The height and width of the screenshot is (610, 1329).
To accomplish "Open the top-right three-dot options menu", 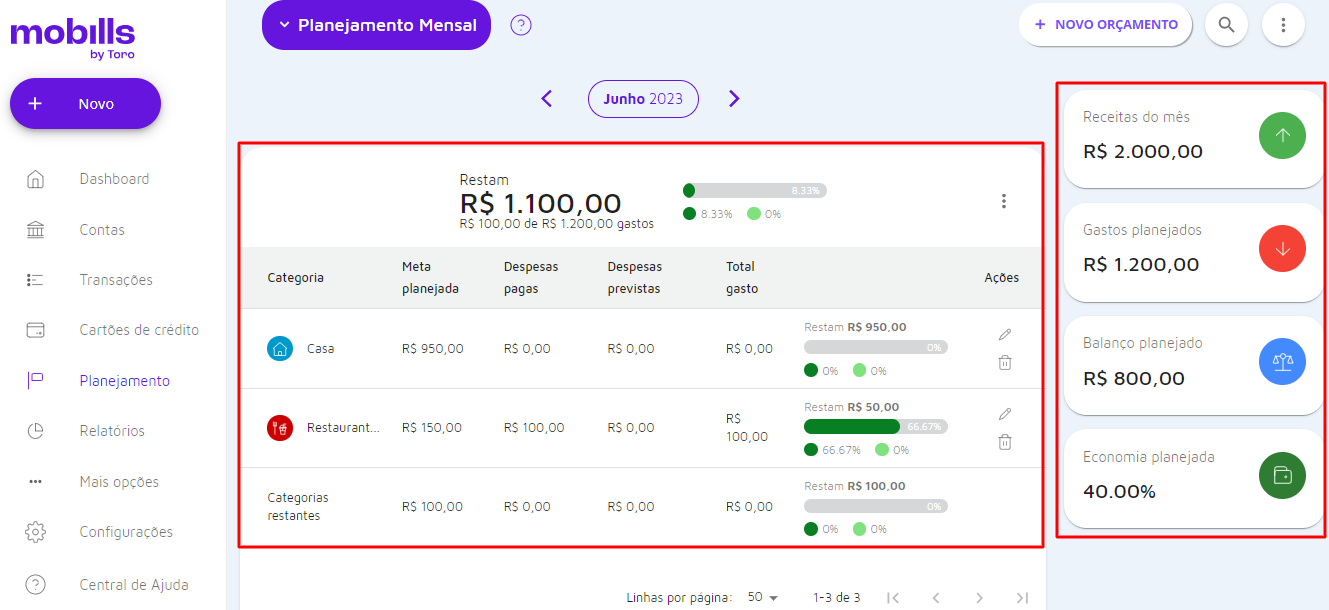I will click(x=1283, y=24).
